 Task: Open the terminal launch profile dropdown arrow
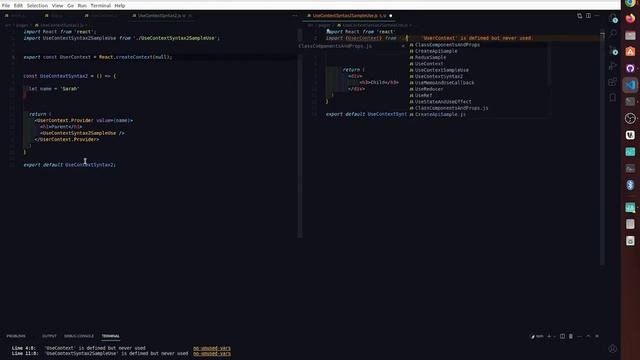pyautogui.click(x=554, y=336)
